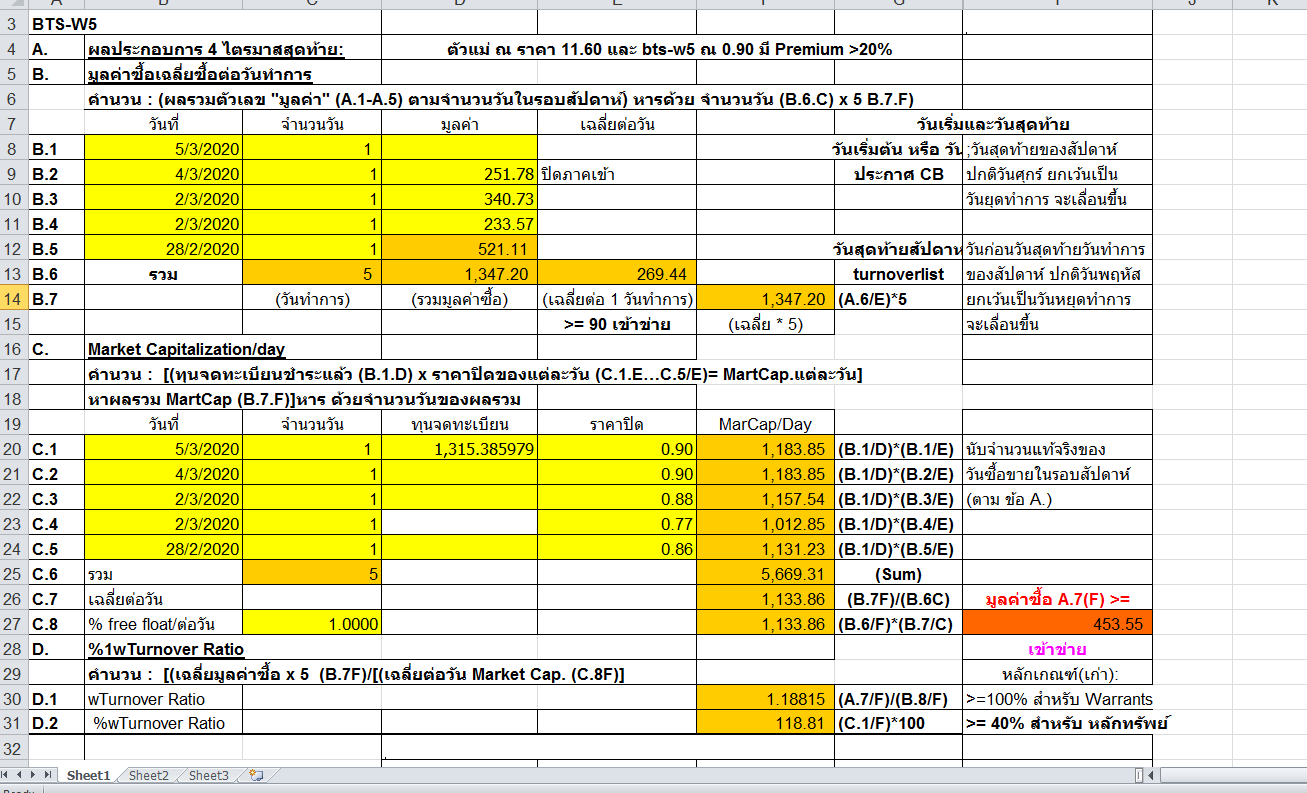This screenshot has width=1307, height=793.
Task: Select the value 251.78 in row B.2
Action: [x=459, y=173]
